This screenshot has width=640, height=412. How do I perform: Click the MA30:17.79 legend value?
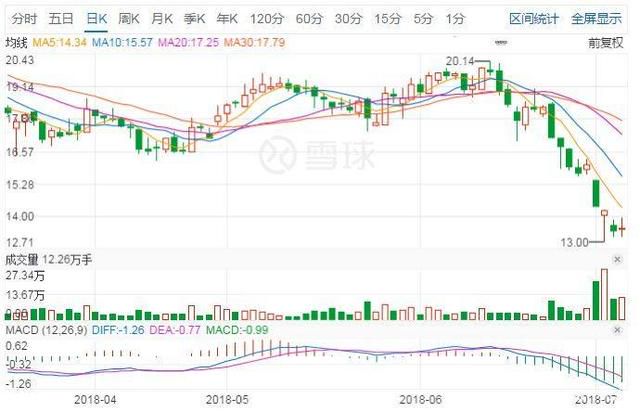[x=255, y=42]
